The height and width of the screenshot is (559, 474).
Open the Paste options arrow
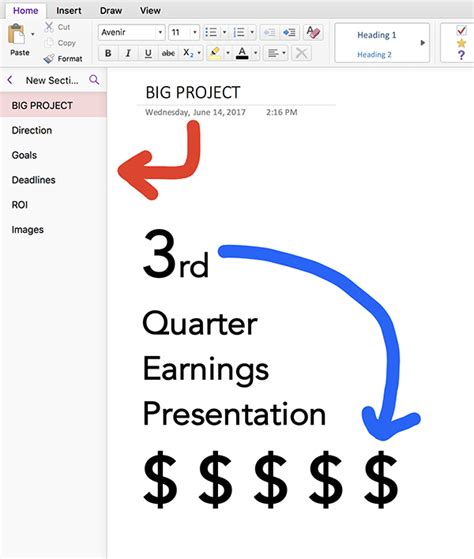click(33, 34)
